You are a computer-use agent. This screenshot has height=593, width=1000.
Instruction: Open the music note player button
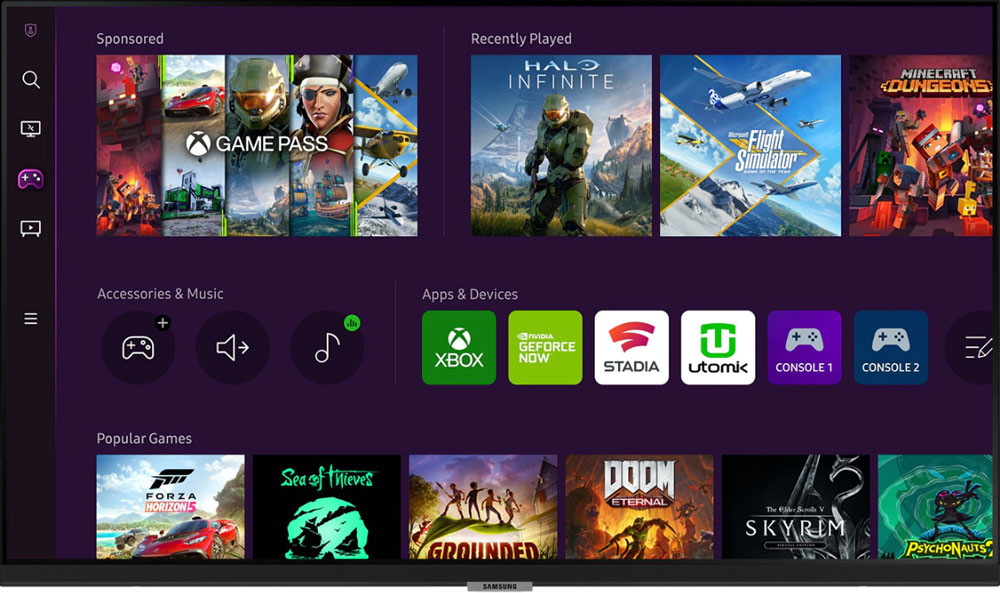click(x=327, y=348)
